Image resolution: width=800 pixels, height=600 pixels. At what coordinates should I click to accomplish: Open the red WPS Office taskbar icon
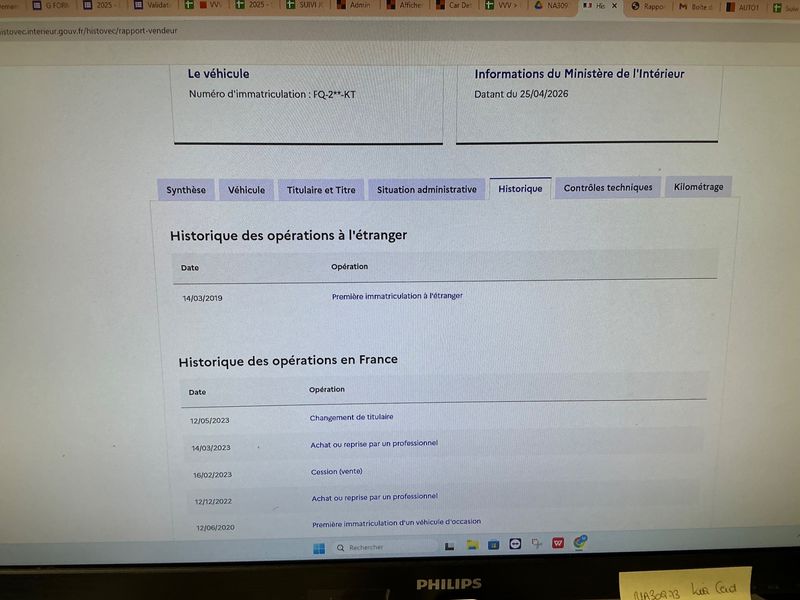click(x=558, y=543)
